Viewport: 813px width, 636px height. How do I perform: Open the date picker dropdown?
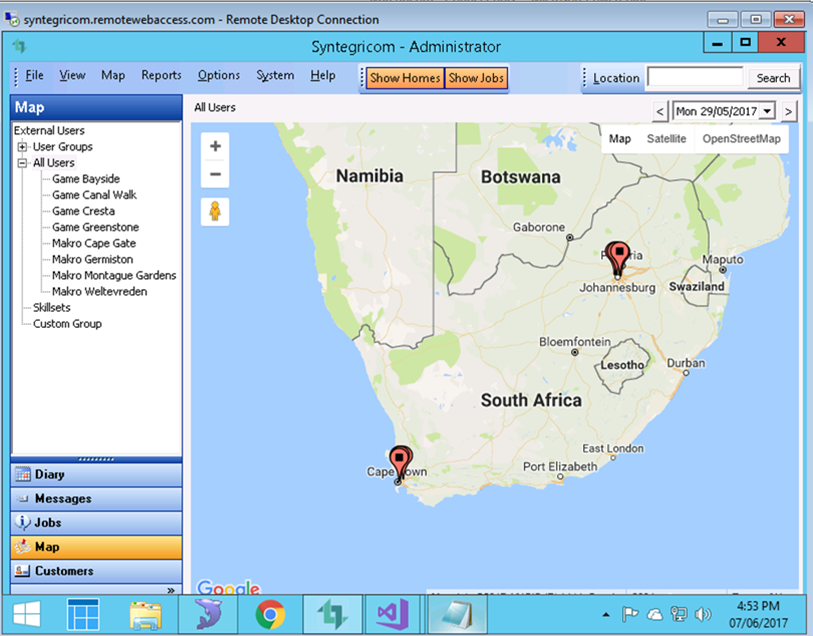coord(767,111)
